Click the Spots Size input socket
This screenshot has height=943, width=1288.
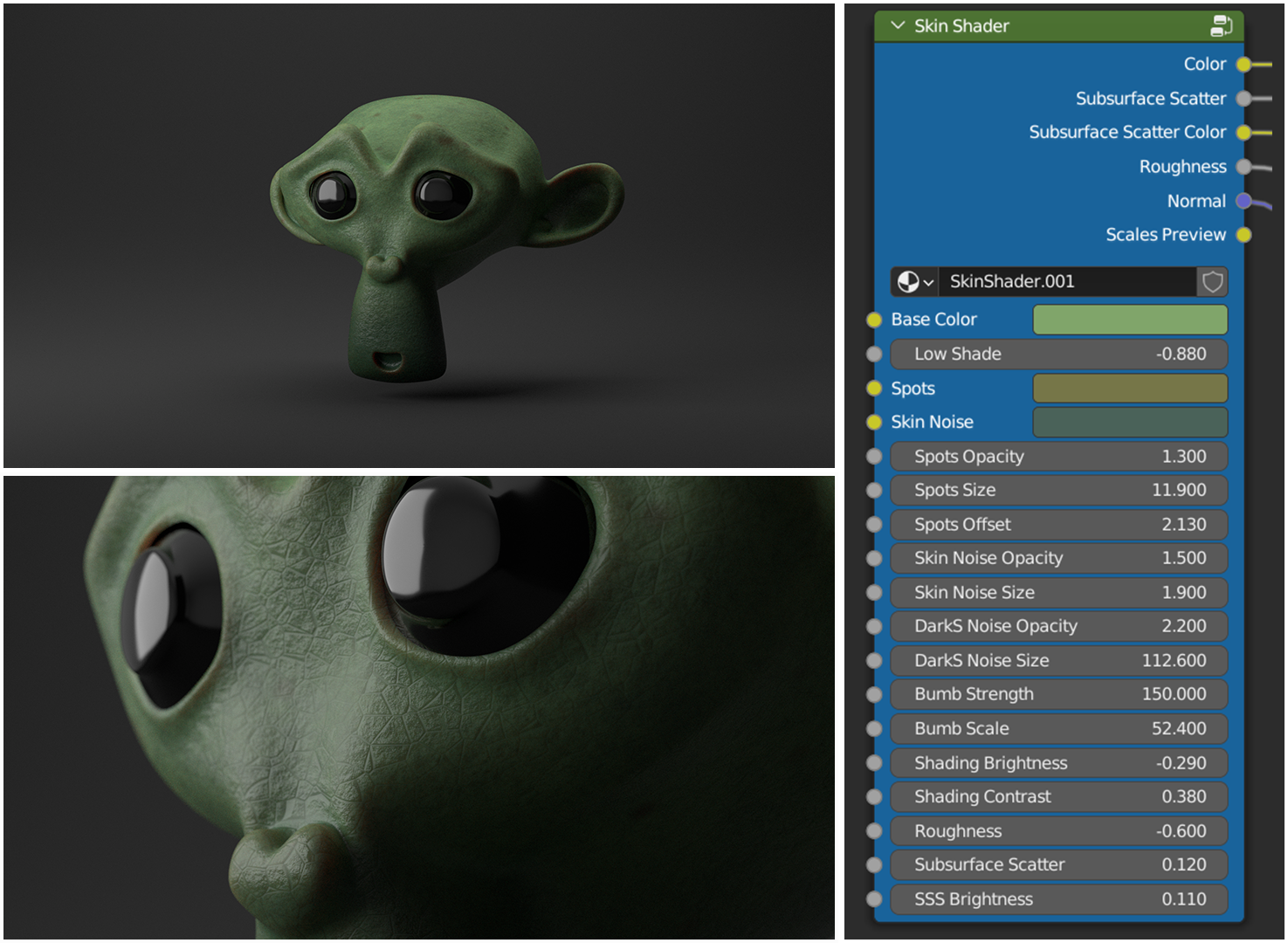point(874,491)
